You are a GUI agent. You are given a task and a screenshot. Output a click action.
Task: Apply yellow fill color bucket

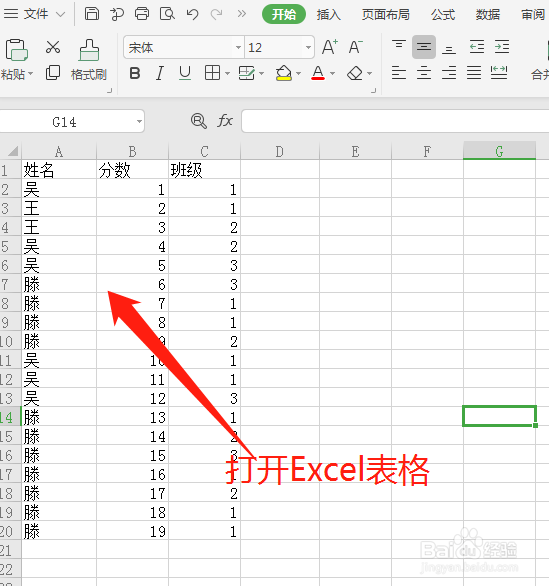(x=284, y=73)
